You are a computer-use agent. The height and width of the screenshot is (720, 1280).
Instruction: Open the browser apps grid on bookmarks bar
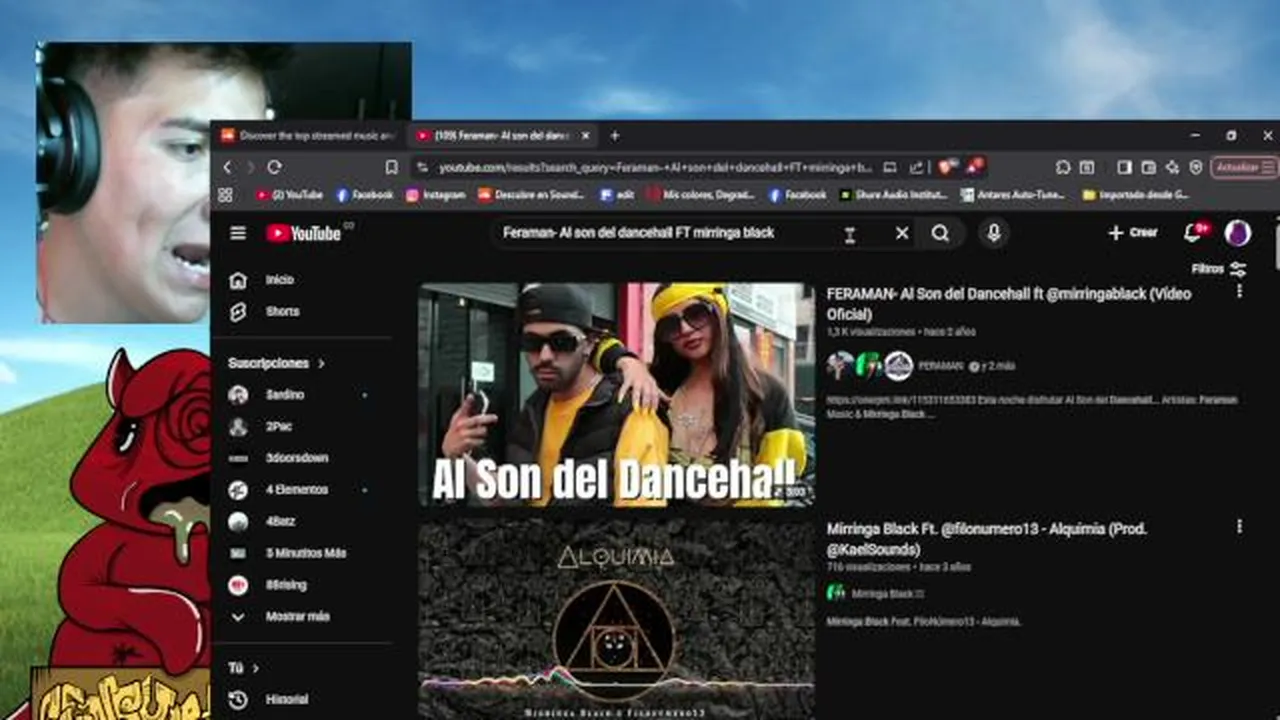click(225, 195)
